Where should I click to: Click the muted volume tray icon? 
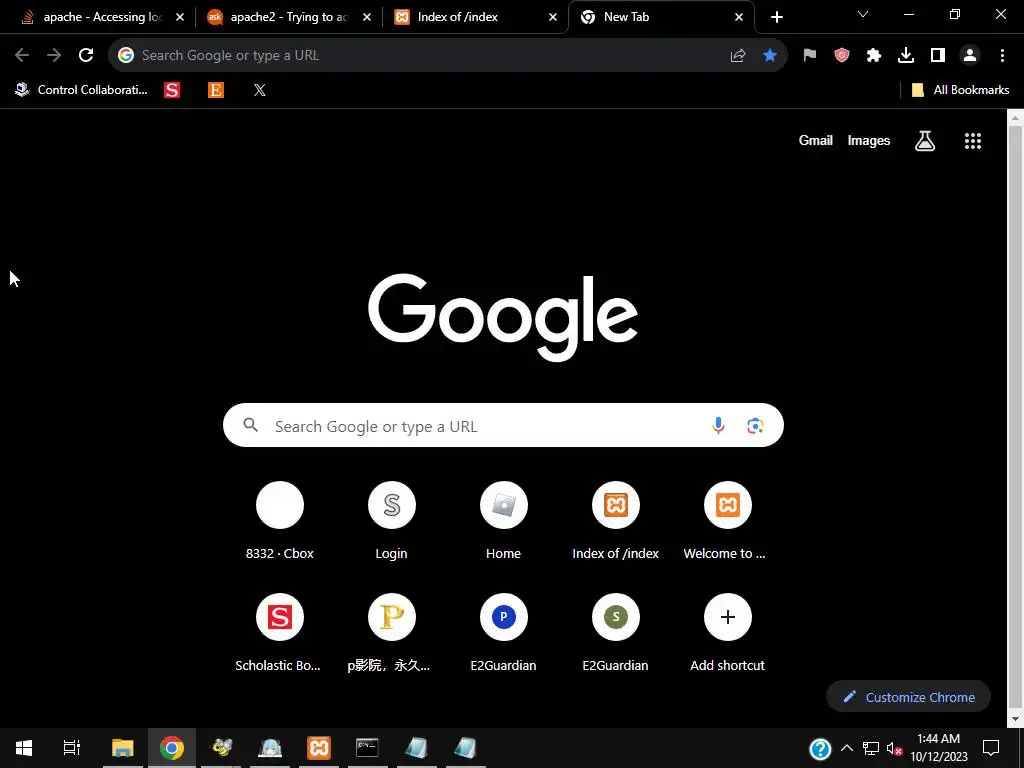(894, 748)
